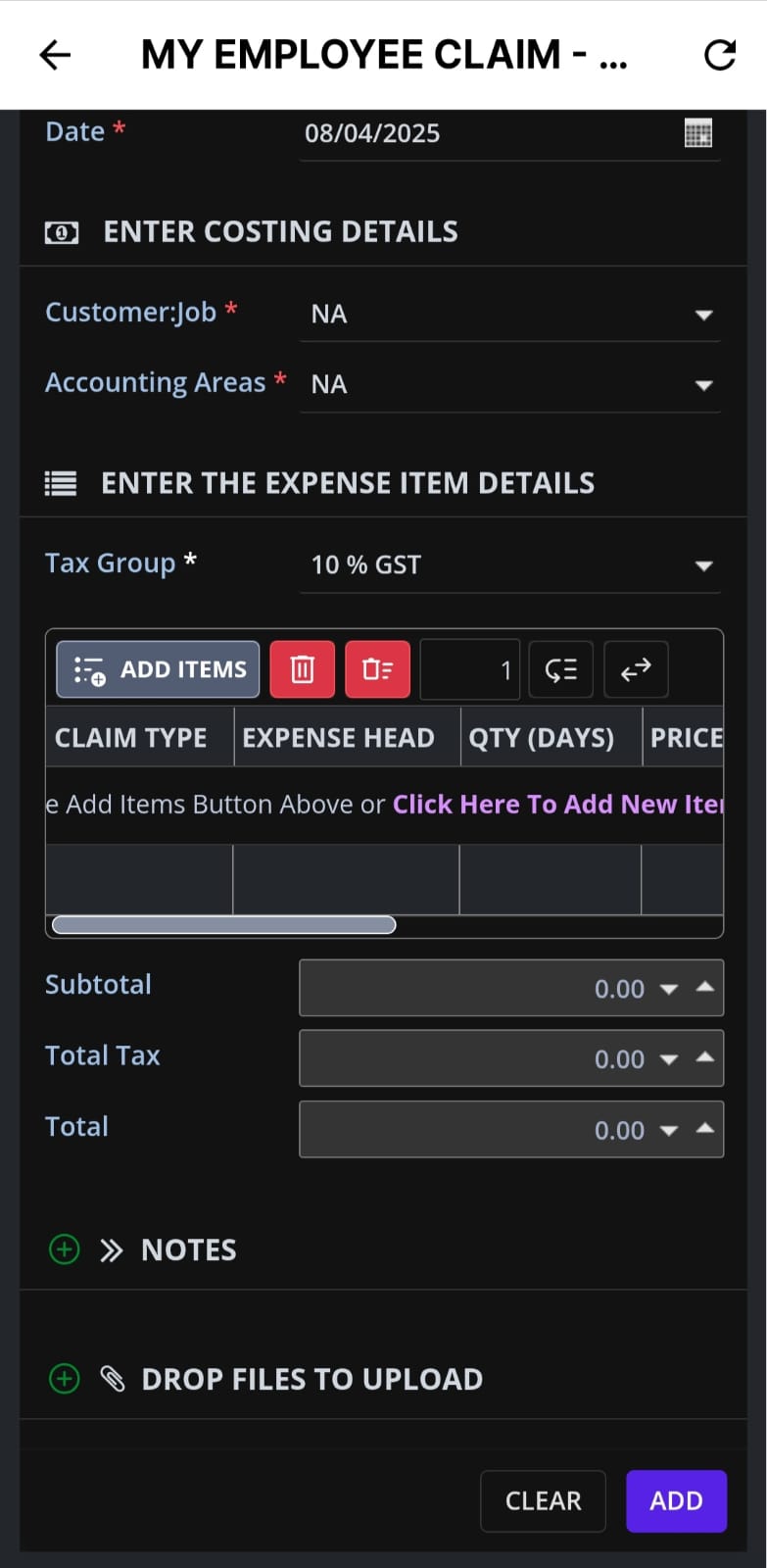Click the horizontal table scrollbar
Image resolution: width=767 pixels, height=1568 pixels.
click(x=224, y=925)
